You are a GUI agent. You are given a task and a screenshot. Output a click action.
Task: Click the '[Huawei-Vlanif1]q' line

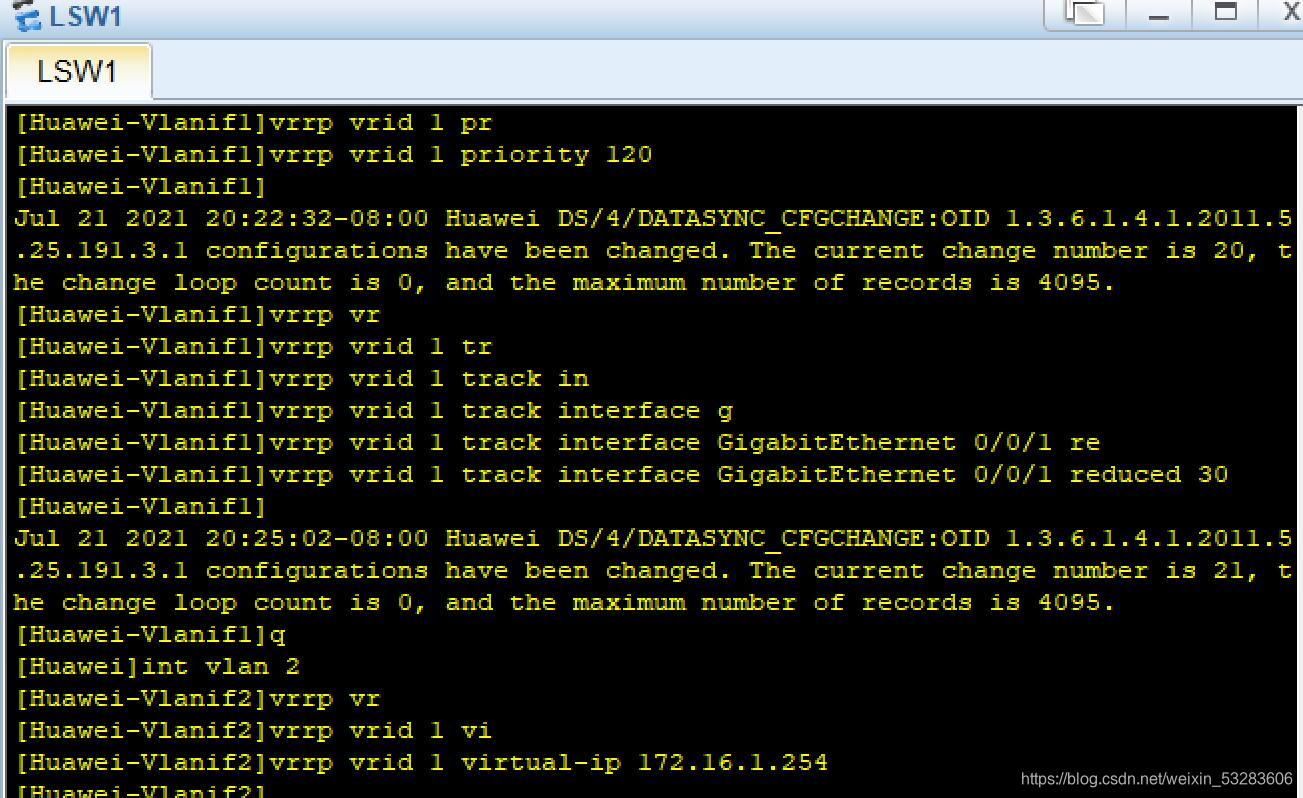click(x=150, y=635)
